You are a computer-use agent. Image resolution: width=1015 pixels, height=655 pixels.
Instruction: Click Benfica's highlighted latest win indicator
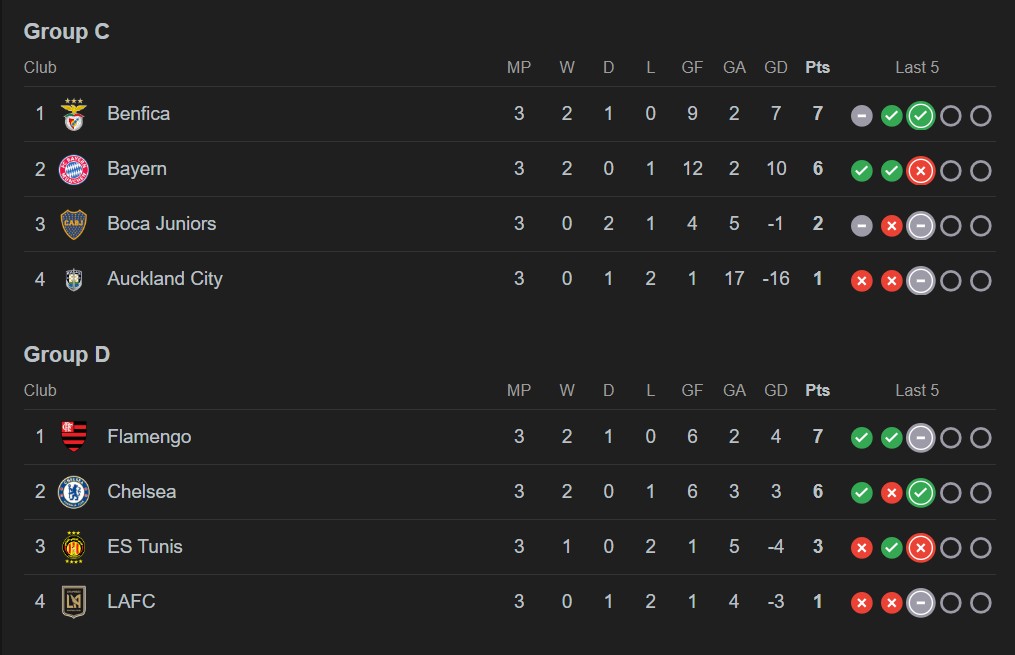pyautogui.click(x=921, y=116)
